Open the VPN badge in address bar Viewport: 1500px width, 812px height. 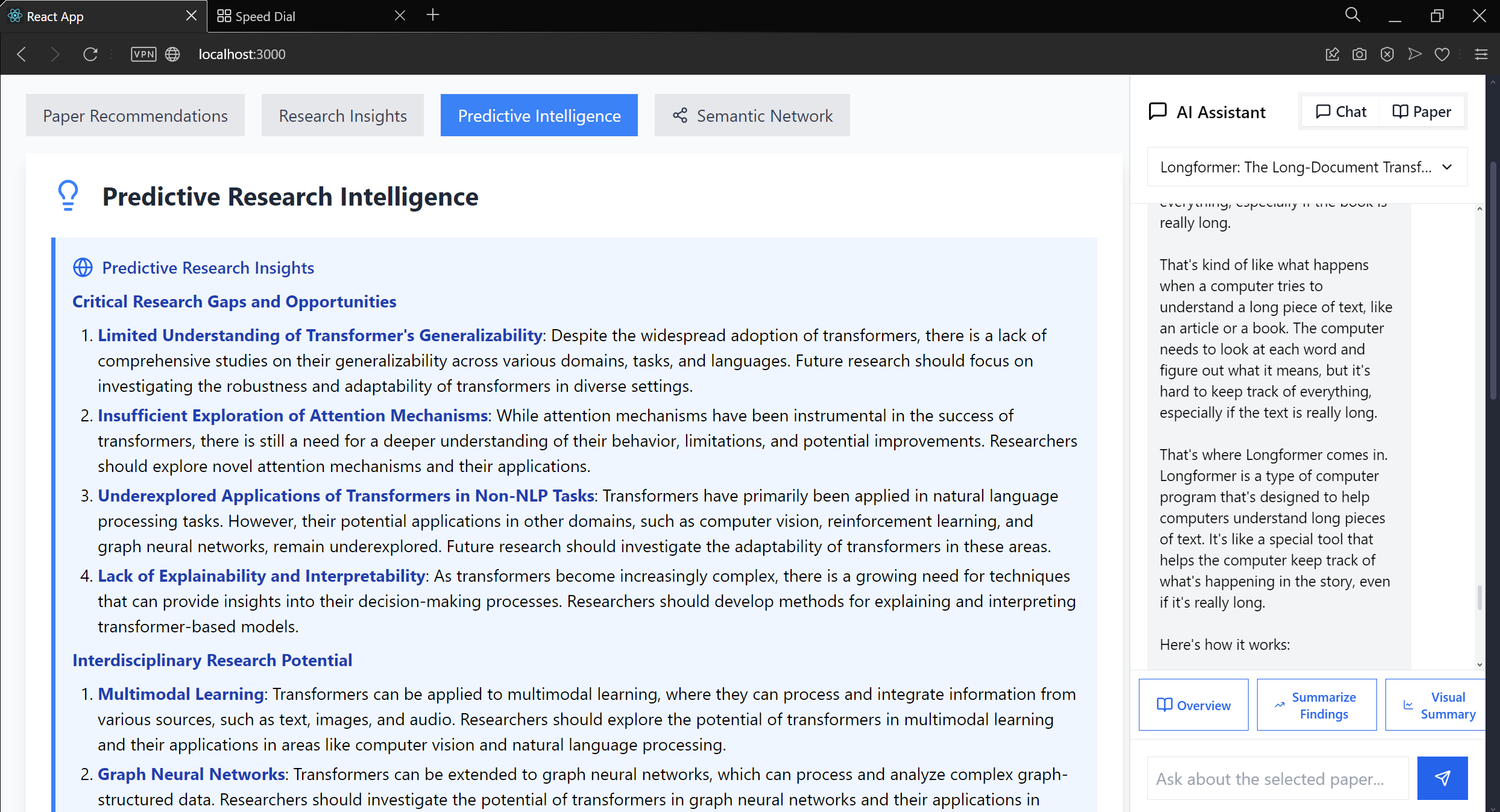143,54
